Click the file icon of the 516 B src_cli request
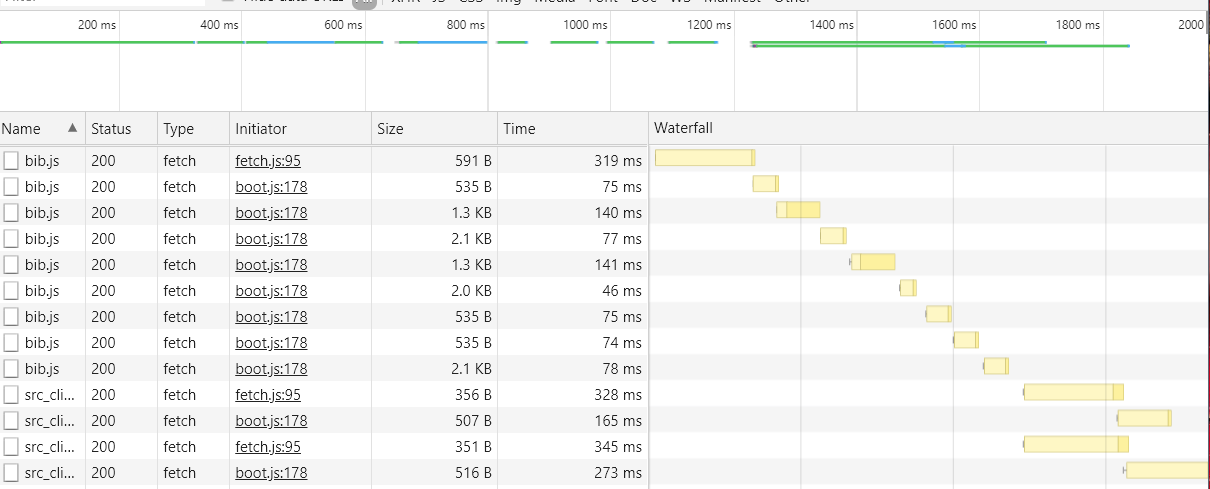Image resolution: width=1210 pixels, height=489 pixels. pyautogui.click(x=11, y=472)
